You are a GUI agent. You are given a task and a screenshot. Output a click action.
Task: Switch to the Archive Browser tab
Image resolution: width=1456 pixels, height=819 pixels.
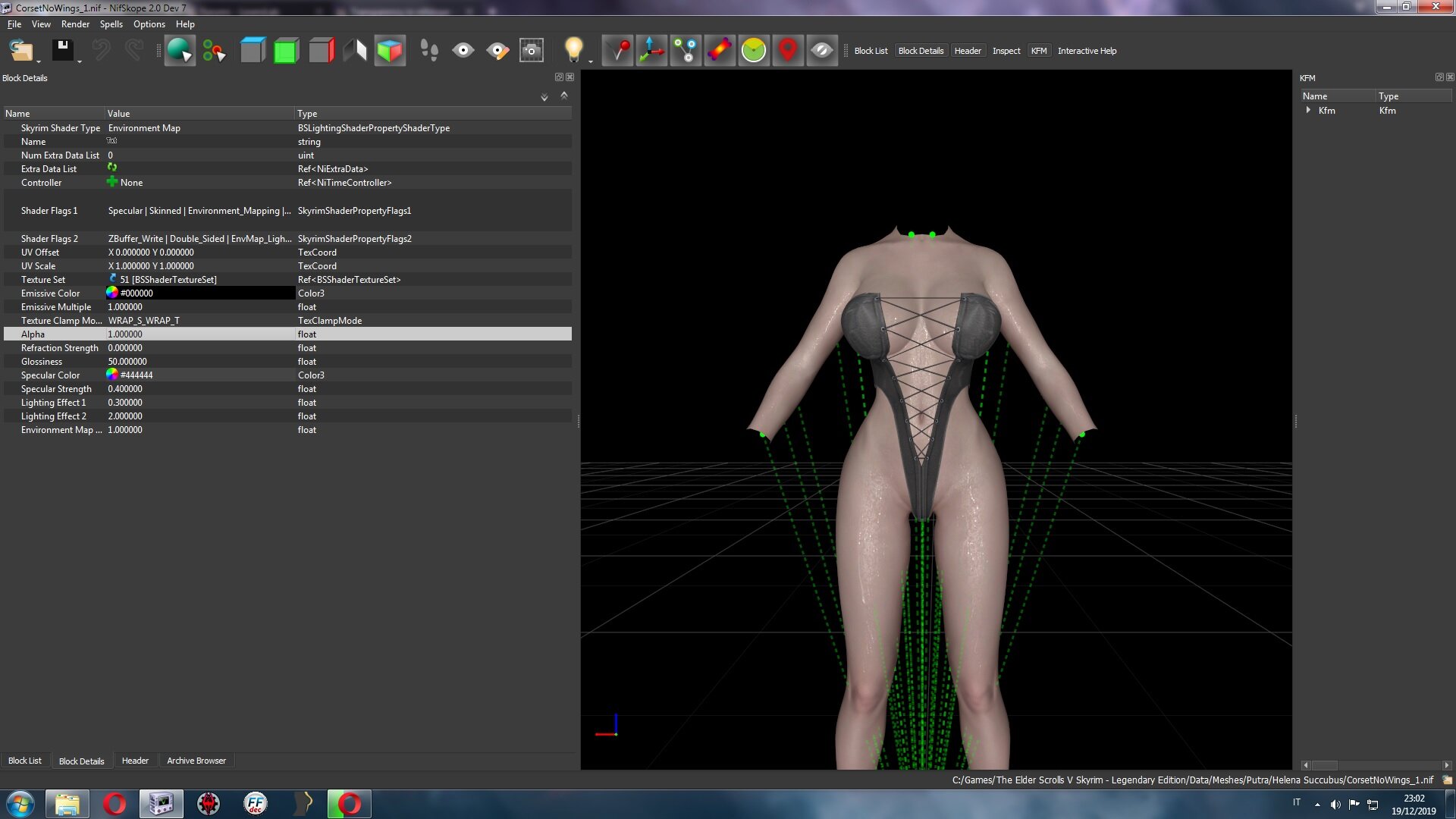click(x=196, y=761)
